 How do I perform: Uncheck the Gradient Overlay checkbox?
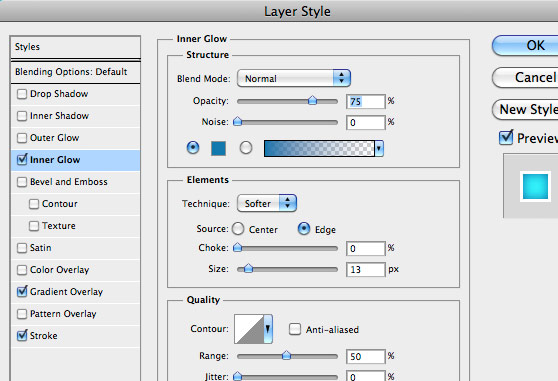point(22,292)
